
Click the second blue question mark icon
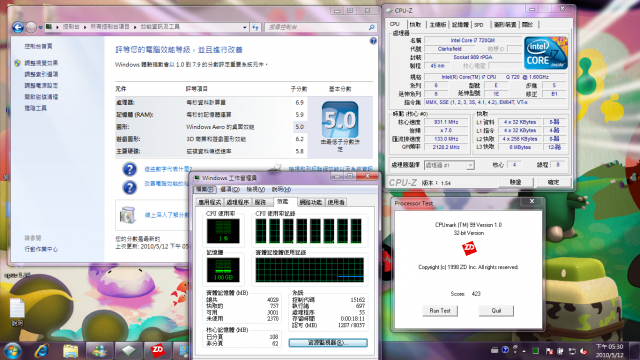[x=129, y=187]
